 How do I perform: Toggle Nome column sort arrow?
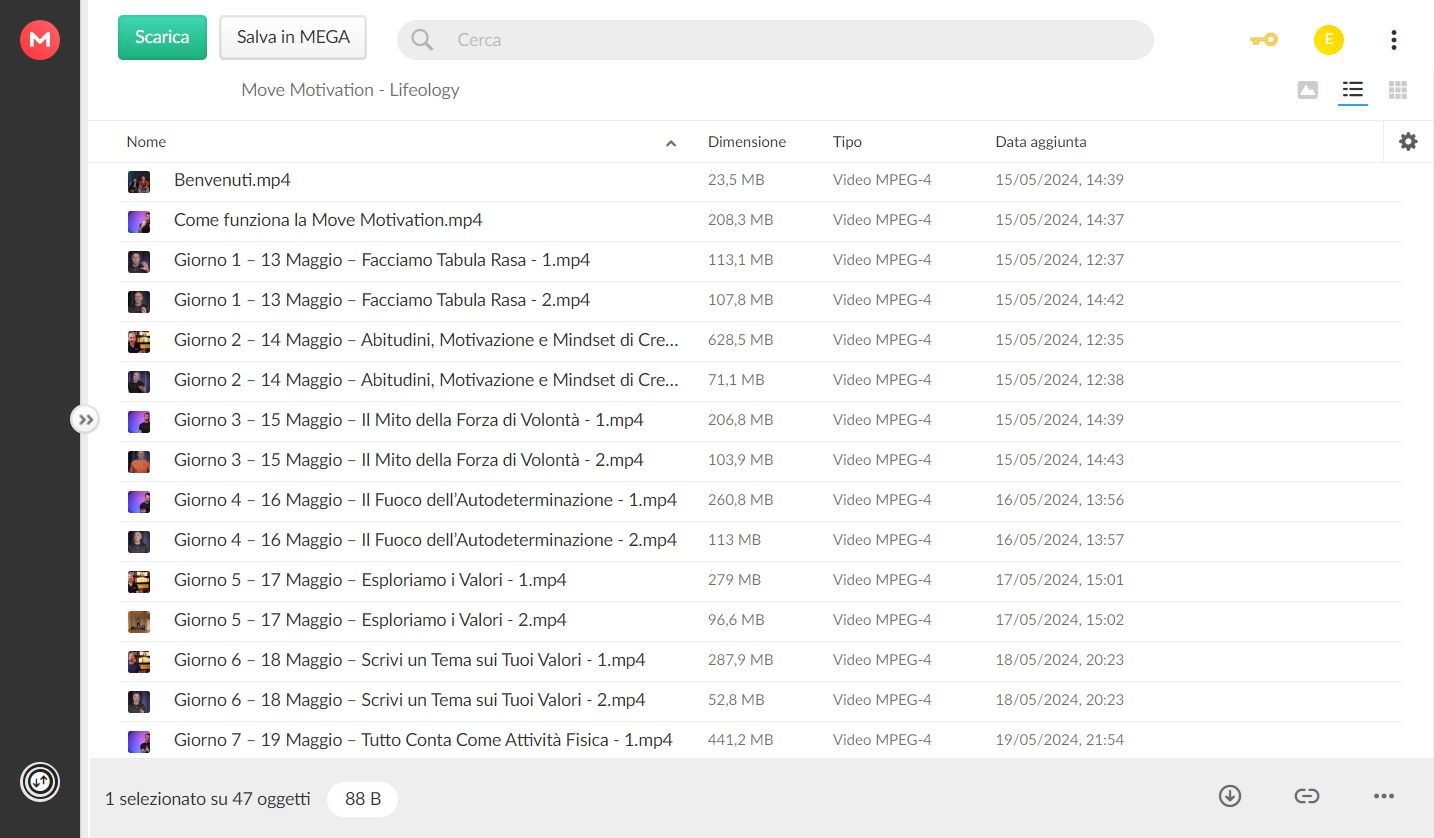tap(671, 143)
